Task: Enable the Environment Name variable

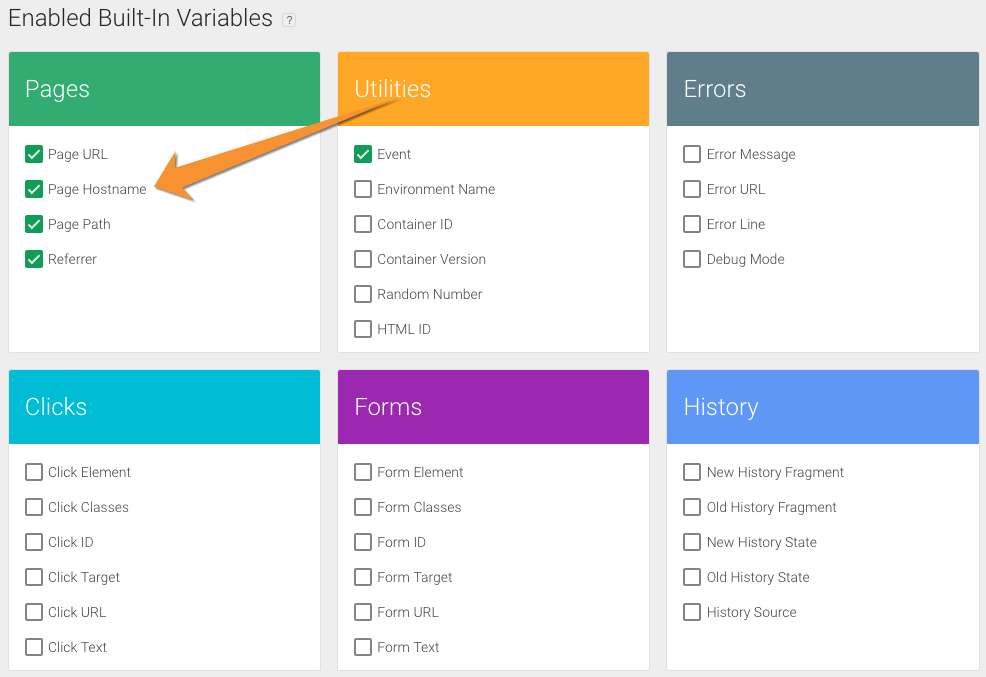Action: pos(363,189)
